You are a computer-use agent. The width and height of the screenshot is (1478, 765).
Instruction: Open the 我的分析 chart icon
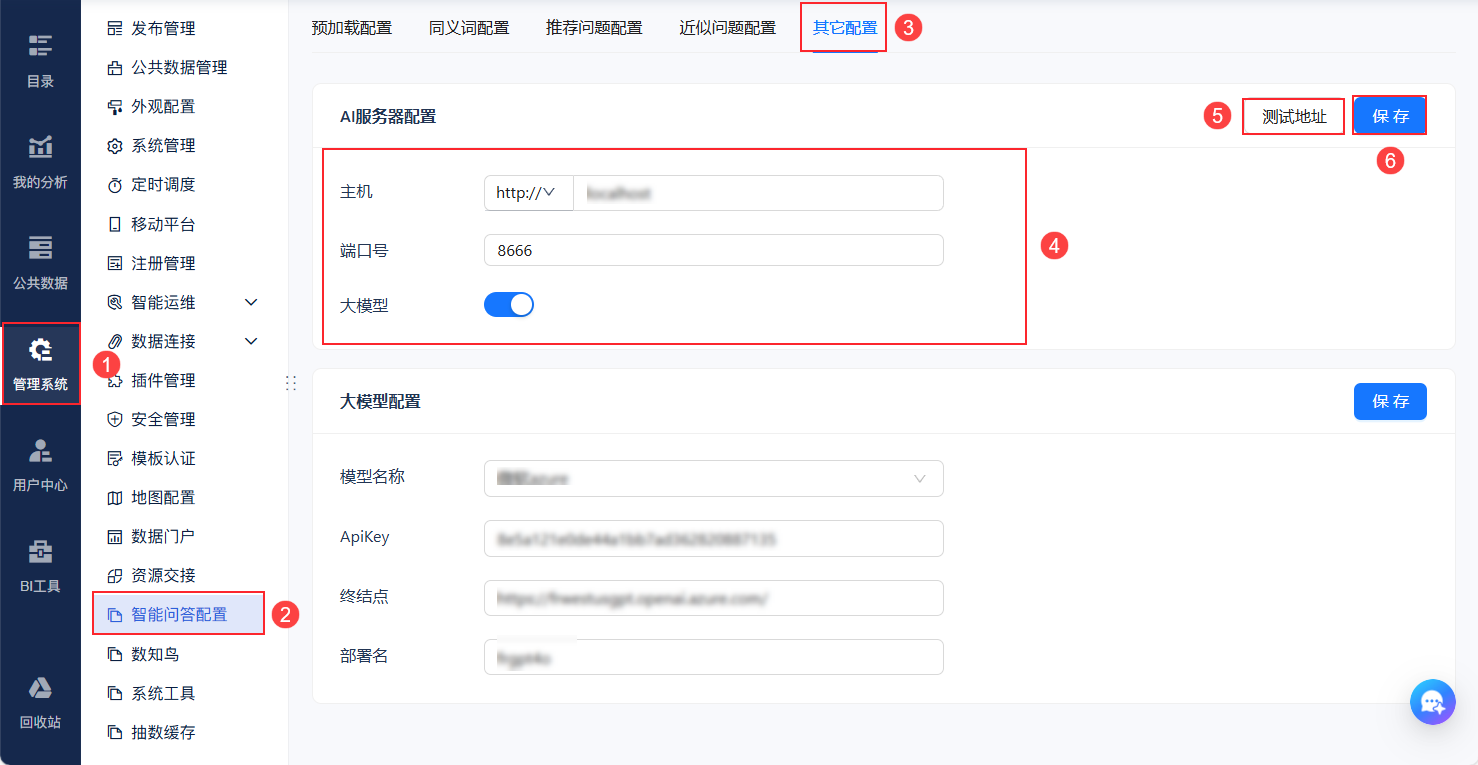point(40,146)
